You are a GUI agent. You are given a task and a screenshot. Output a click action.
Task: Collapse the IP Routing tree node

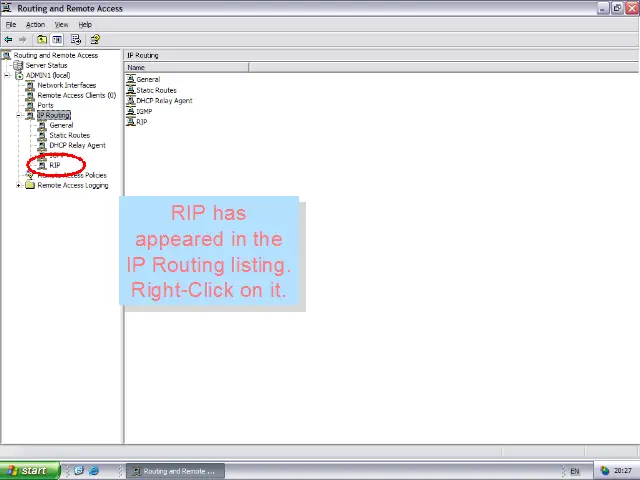pyautogui.click(x=19, y=116)
